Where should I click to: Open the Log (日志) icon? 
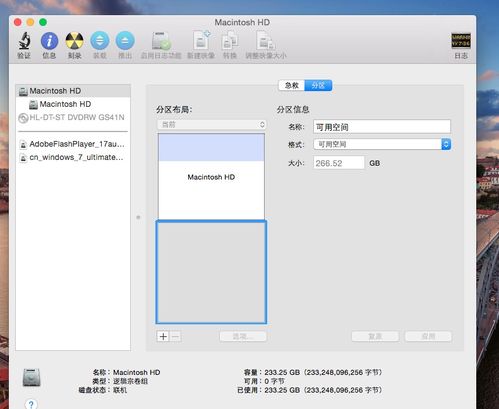pos(461,41)
